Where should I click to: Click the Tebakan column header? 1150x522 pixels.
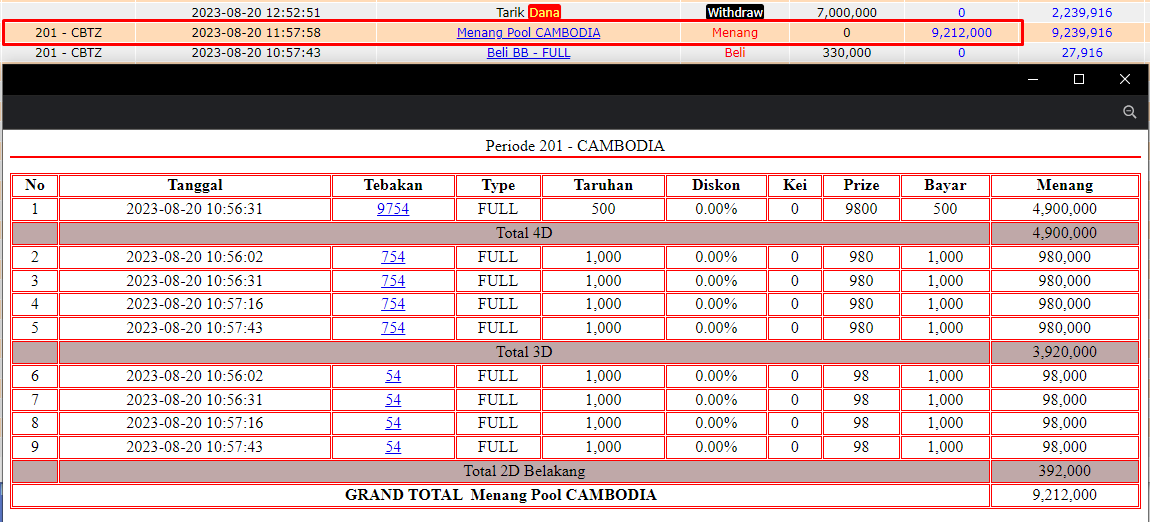[x=393, y=185]
